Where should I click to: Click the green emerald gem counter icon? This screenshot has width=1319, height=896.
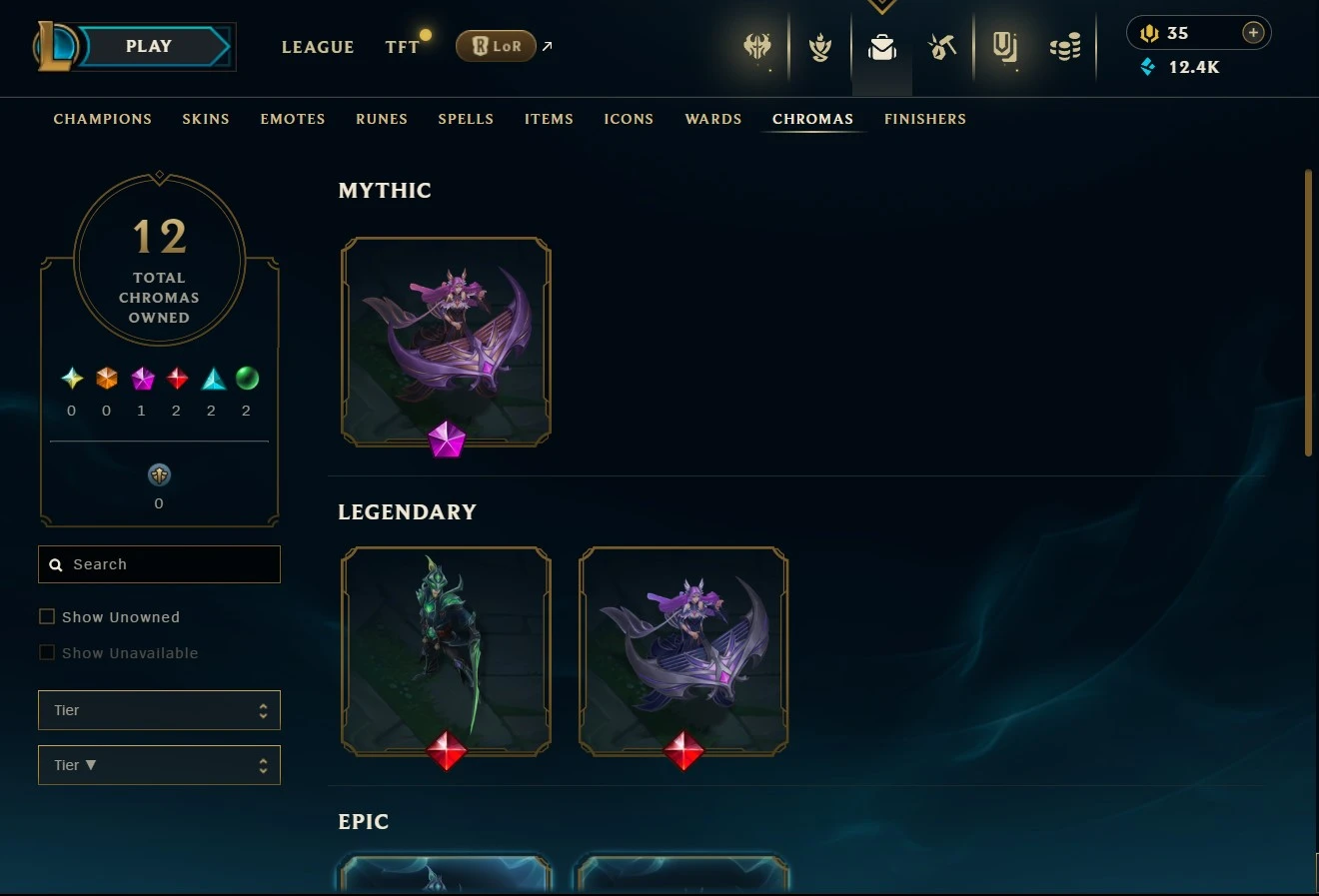click(247, 379)
